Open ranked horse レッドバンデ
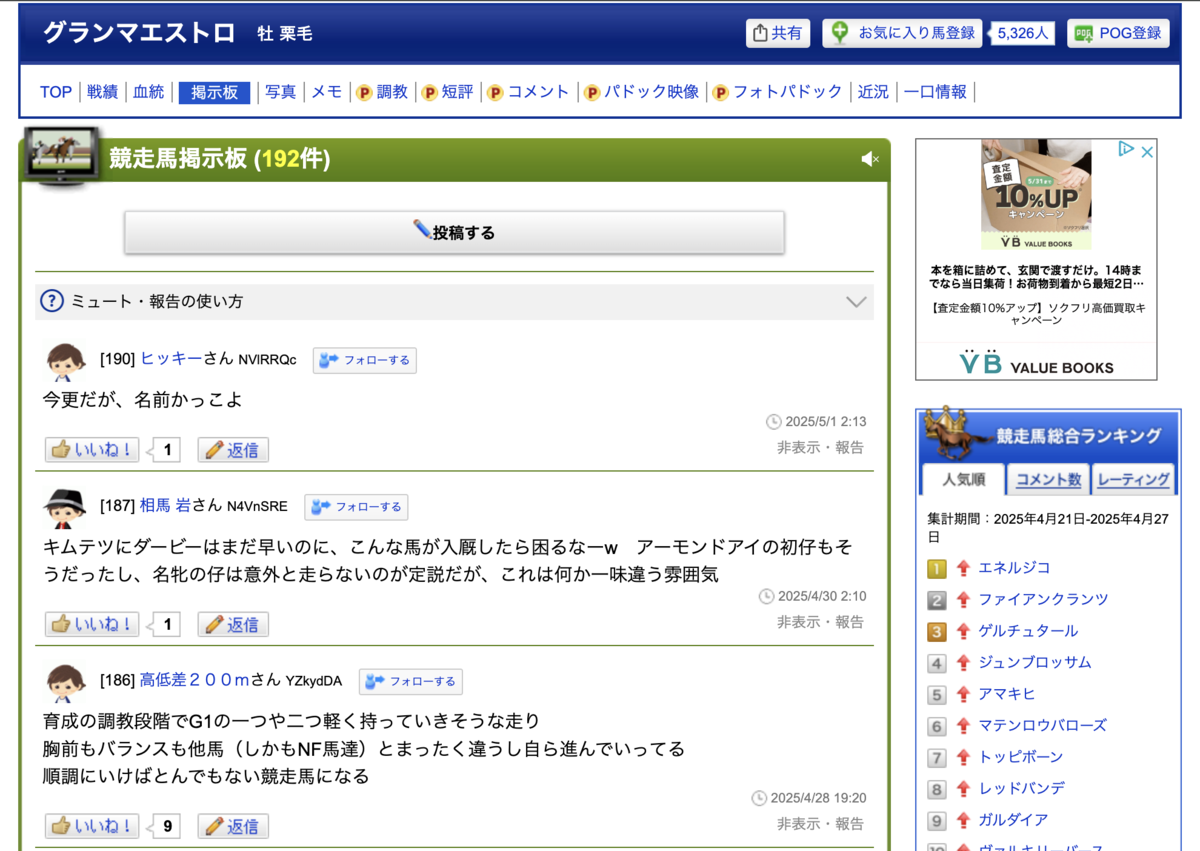The height and width of the screenshot is (851, 1200). [1021, 788]
